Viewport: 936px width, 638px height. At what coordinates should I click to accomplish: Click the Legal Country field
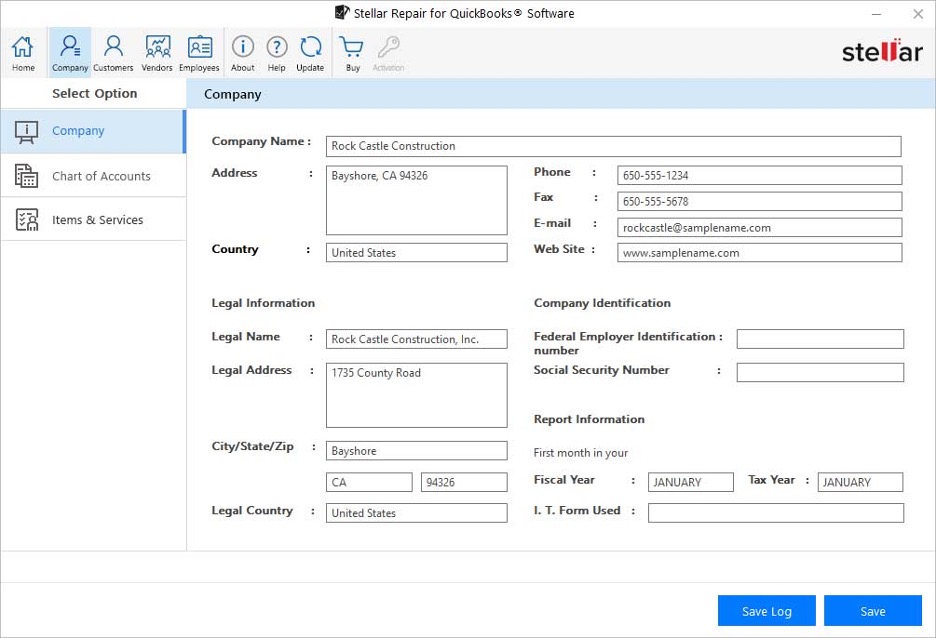pyautogui.click(x=417, y=513)
